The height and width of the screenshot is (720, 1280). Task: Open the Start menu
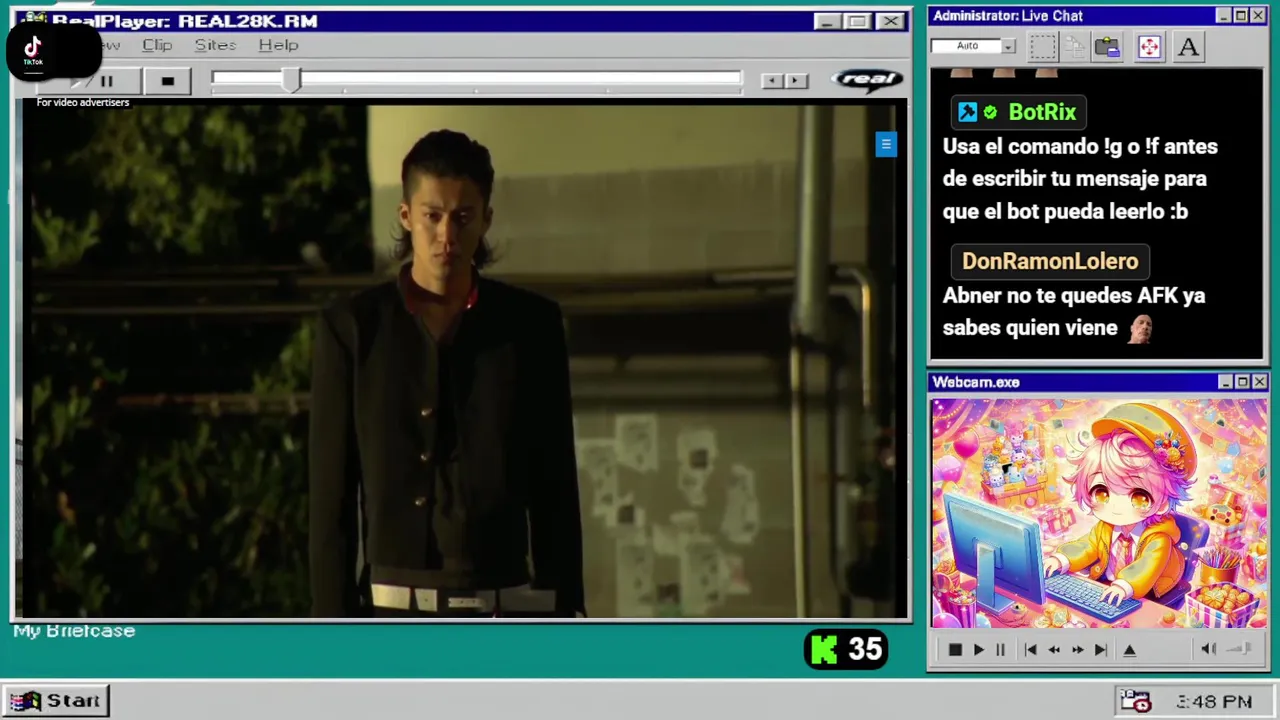click(x=56, y=701)
